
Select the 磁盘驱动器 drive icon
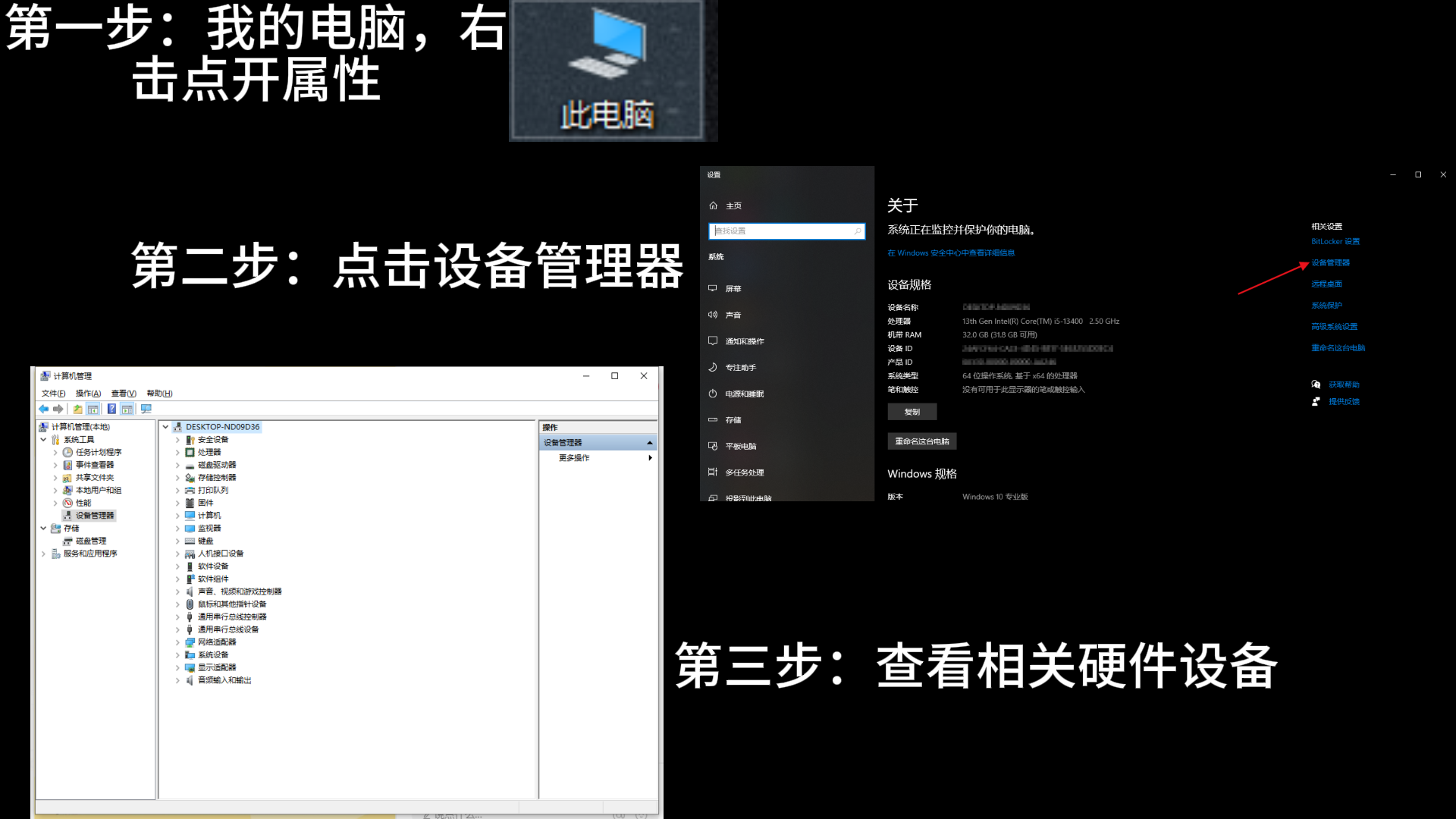point(190,465)
